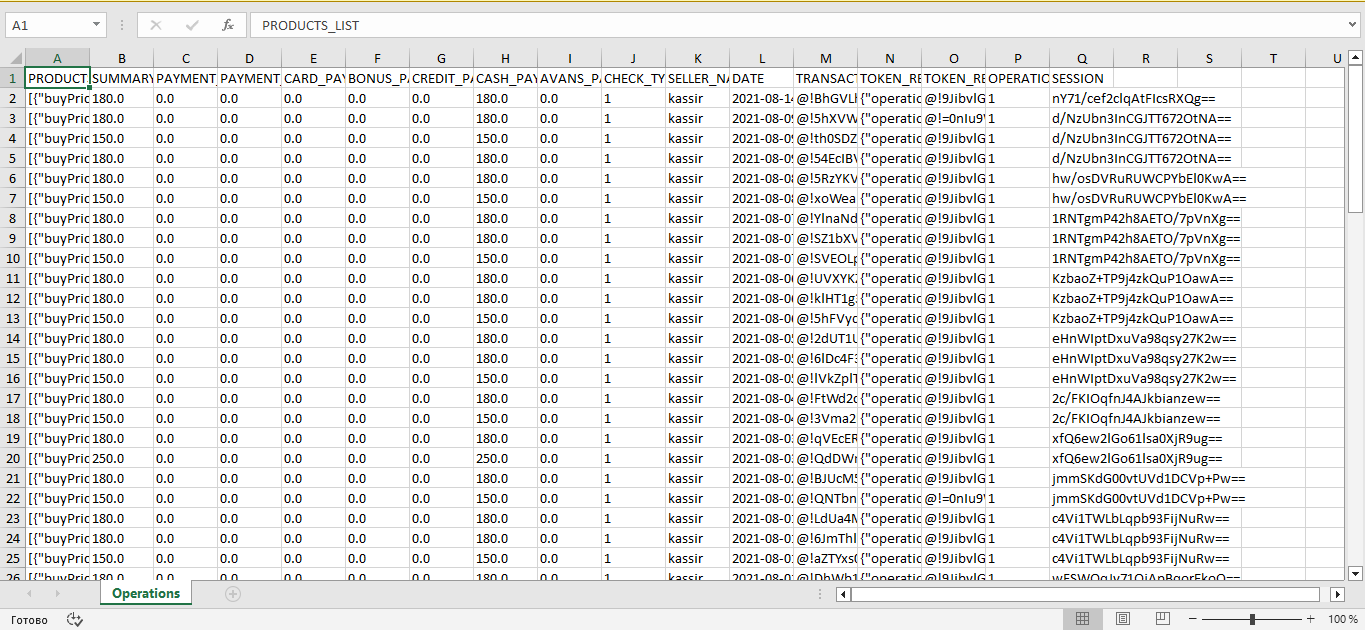Viewport: 1365px width, 630px height.
Task: Add a new sheet with plus icon
Action: point(233,594)
